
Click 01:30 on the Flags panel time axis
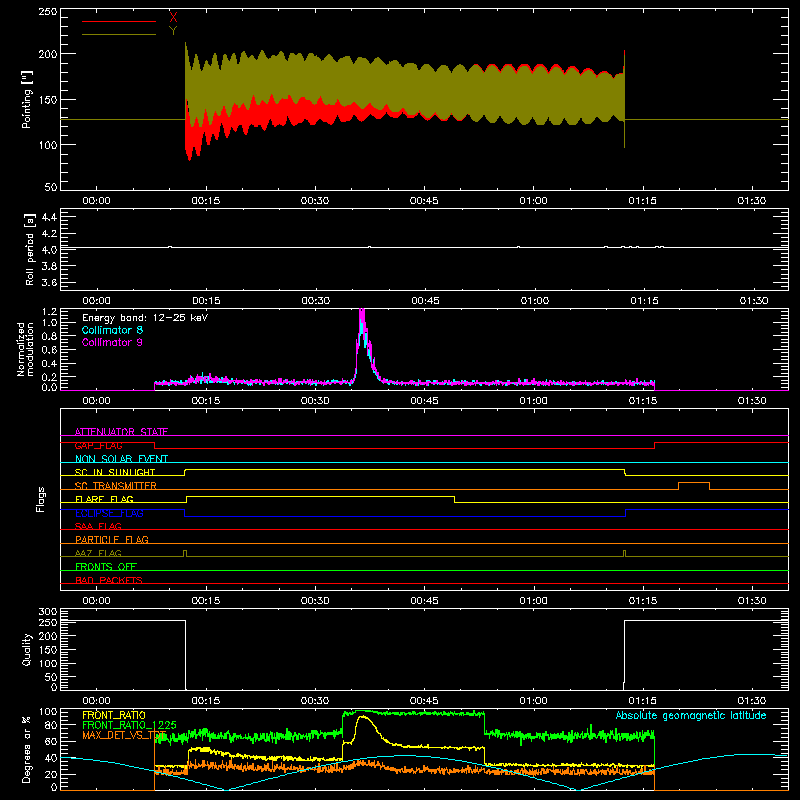752,601
